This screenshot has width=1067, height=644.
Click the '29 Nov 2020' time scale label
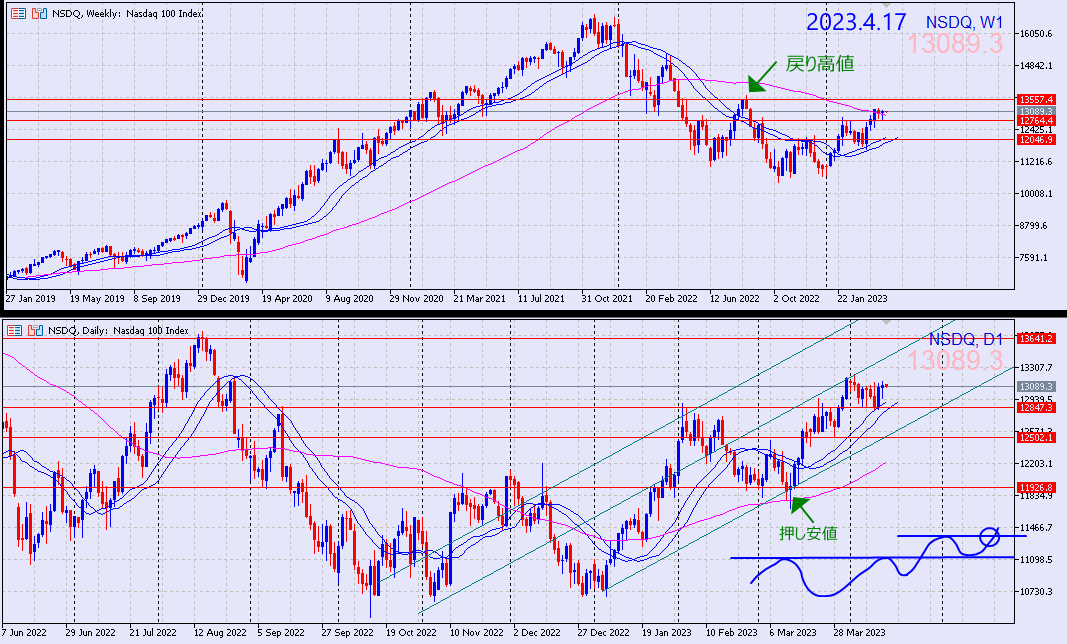(416, 298)
